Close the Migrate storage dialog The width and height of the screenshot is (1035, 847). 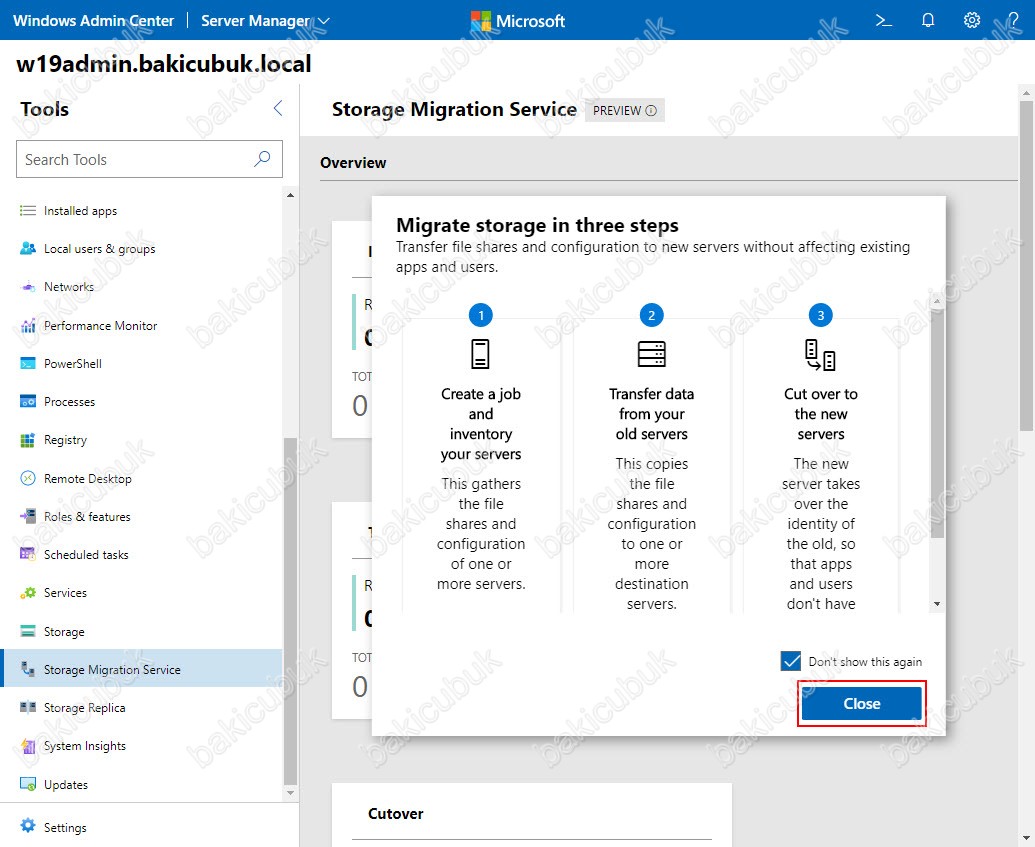click(861, 704)
